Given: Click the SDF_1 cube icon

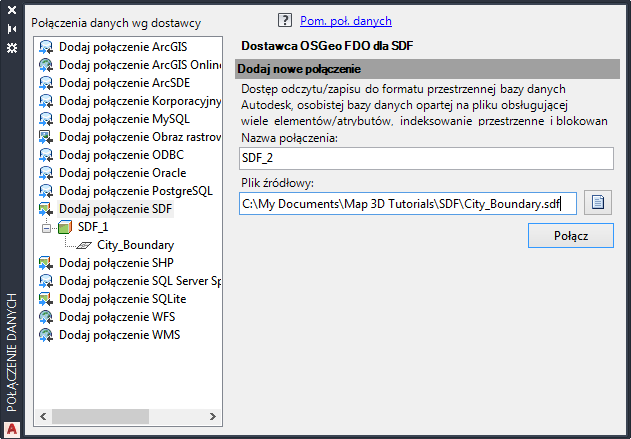Looking at the screenshot, I should coord(65,227).
